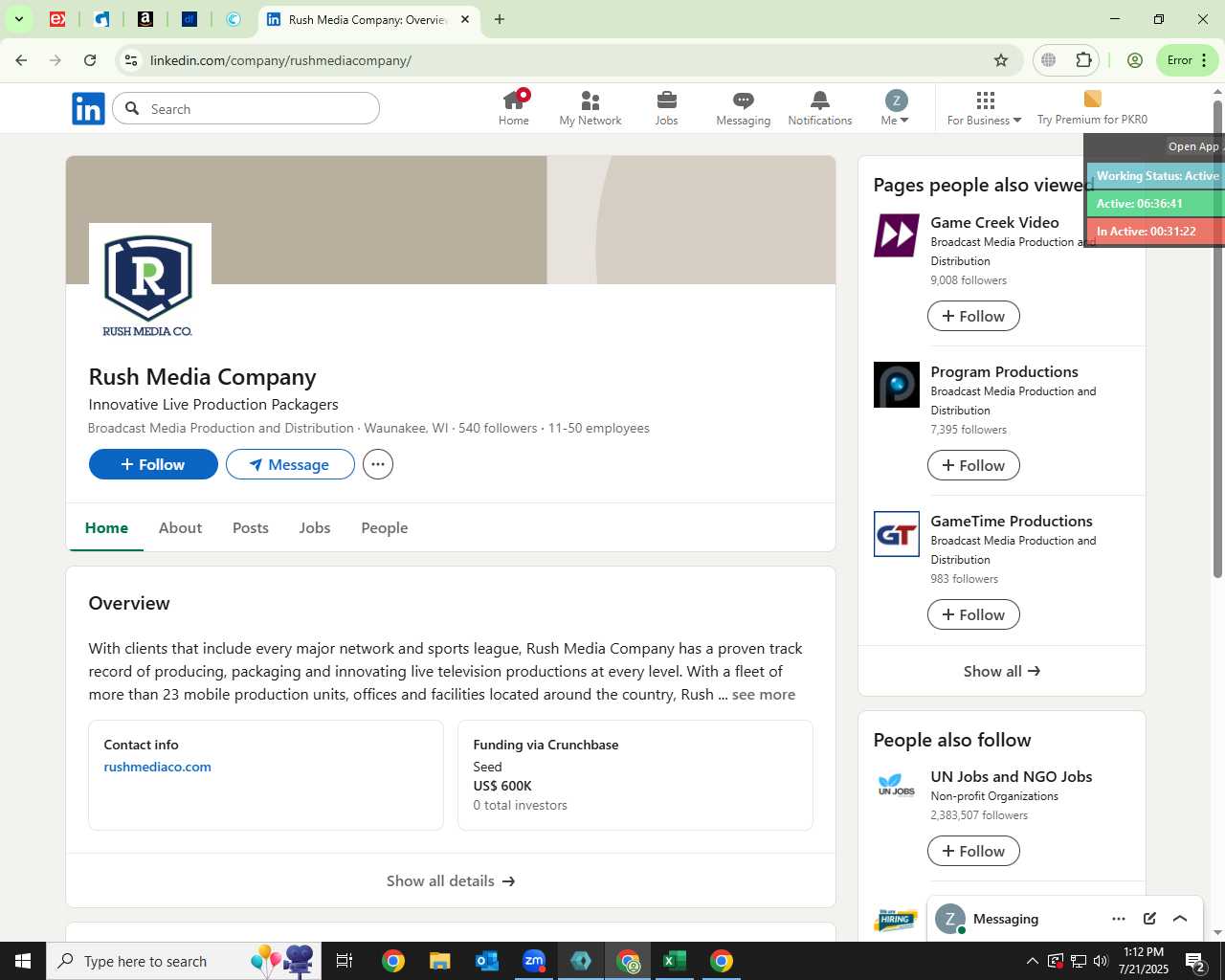This screenshot has height=980, width=1225.
Task: Message Rush Media Company
Action: [x=290, y=464]
